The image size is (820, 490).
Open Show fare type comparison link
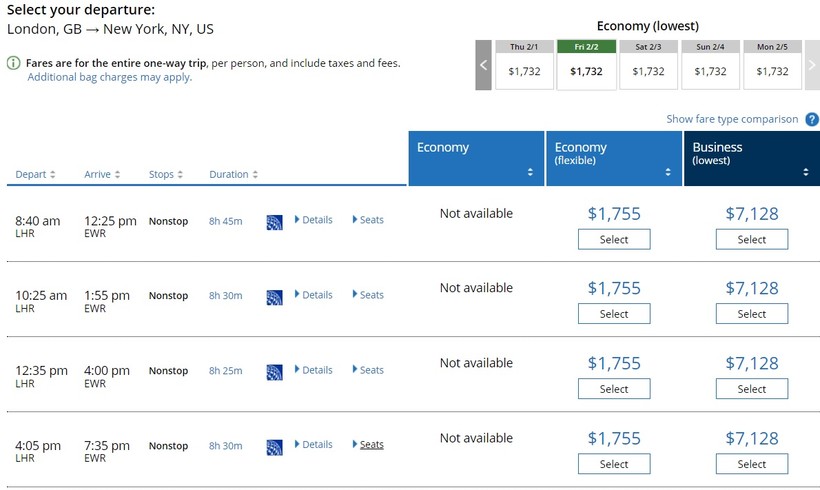tap(732, 120)
